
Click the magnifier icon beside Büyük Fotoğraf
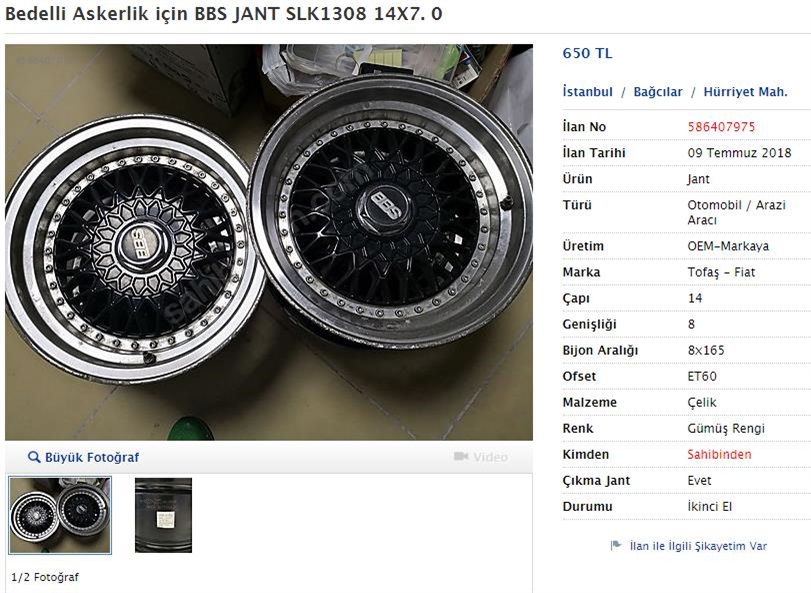[x=34, y=457]
